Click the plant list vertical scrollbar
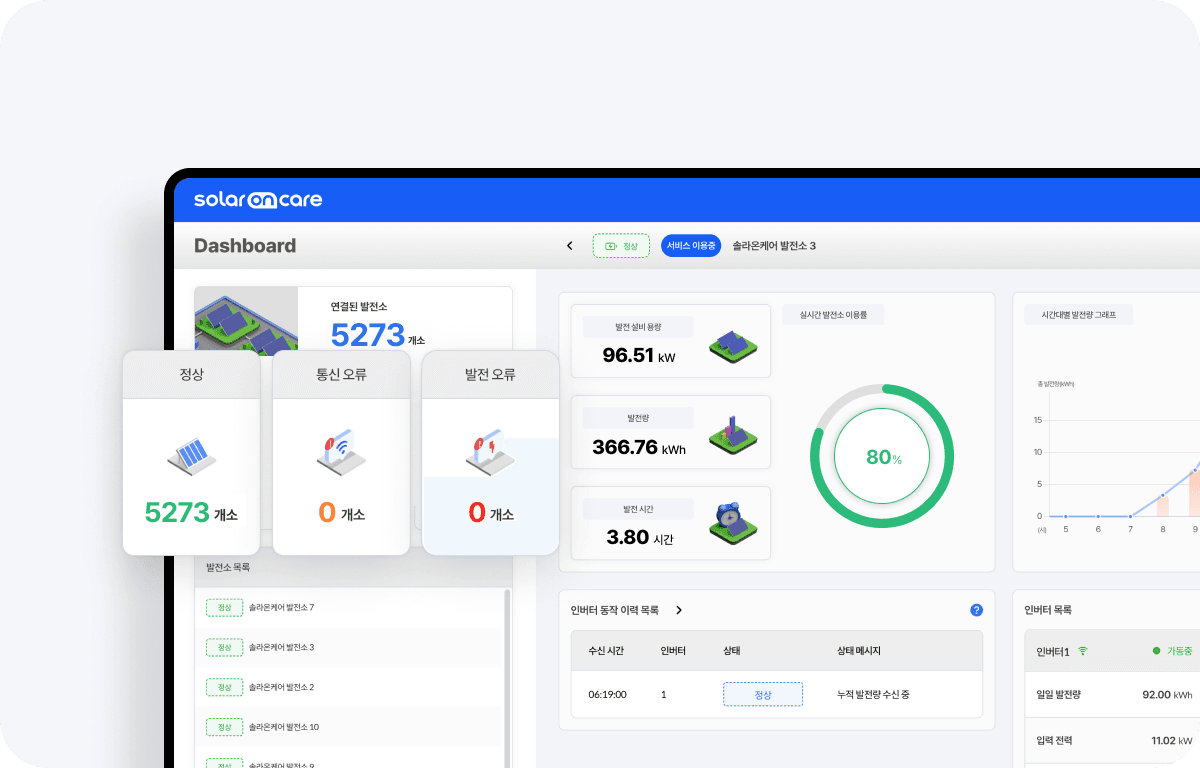 [x=507, y=678]
